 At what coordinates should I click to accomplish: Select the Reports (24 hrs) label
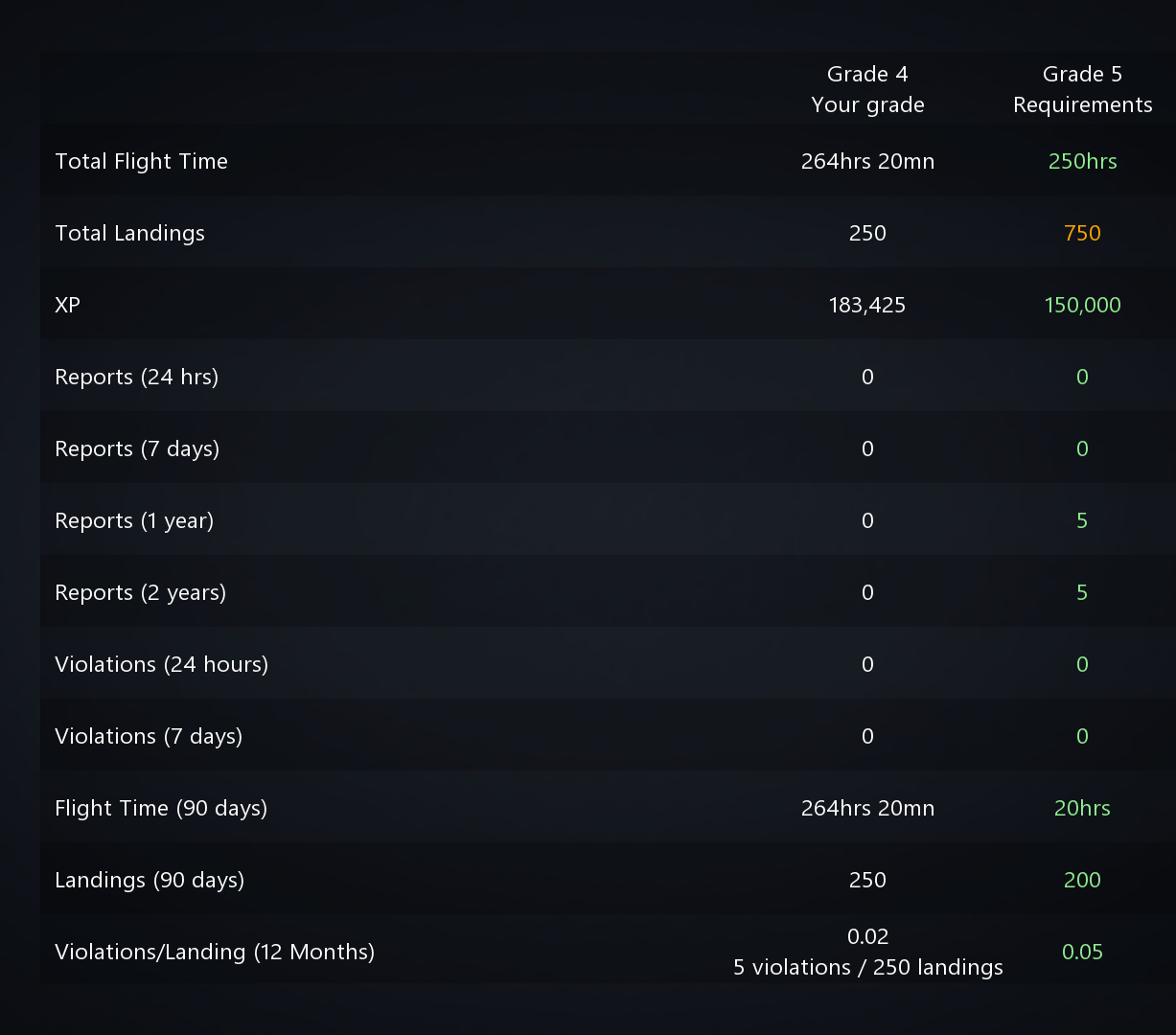tap(136, 377)
